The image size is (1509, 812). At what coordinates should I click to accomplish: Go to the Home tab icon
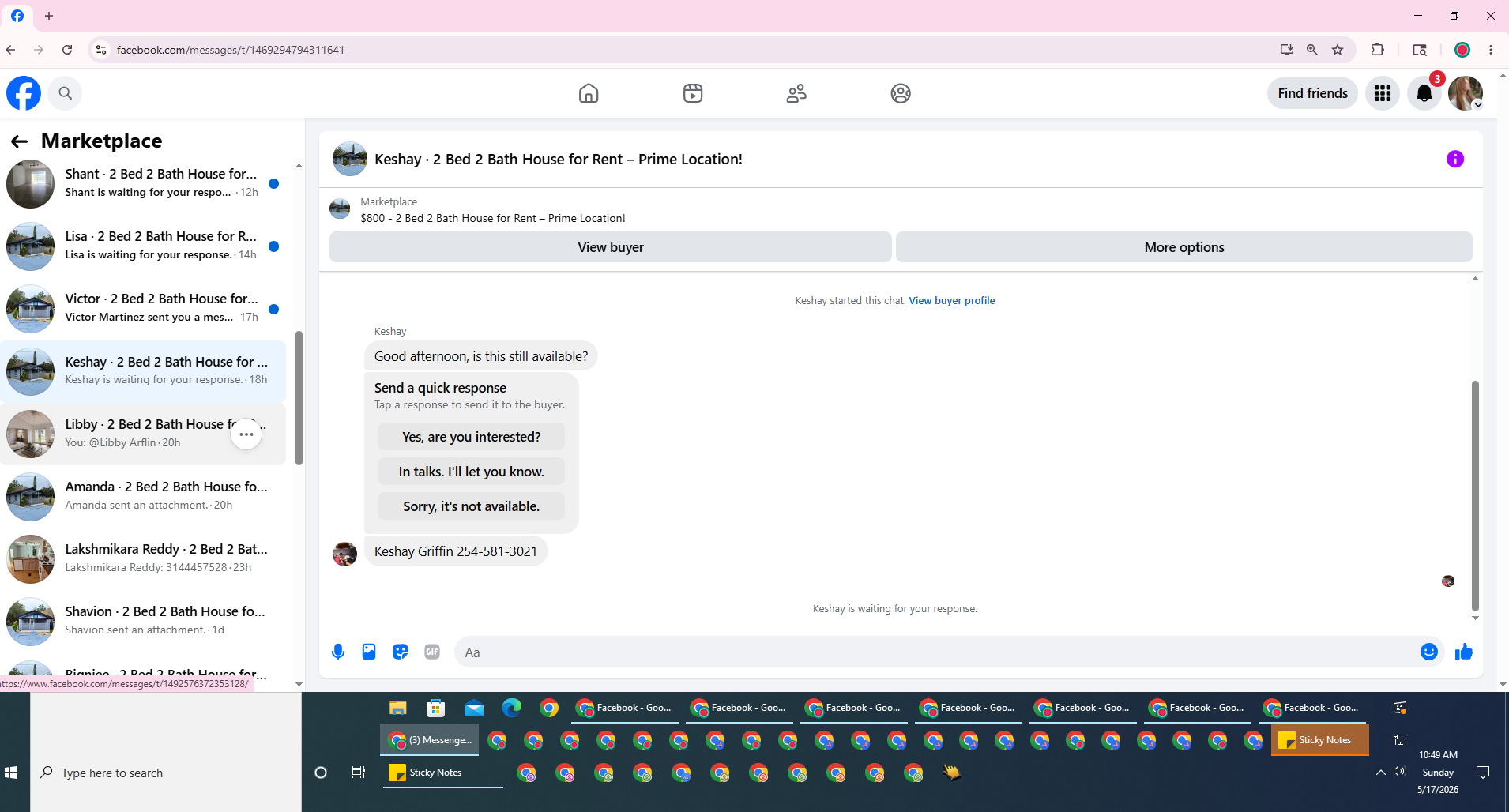point(589,93)
